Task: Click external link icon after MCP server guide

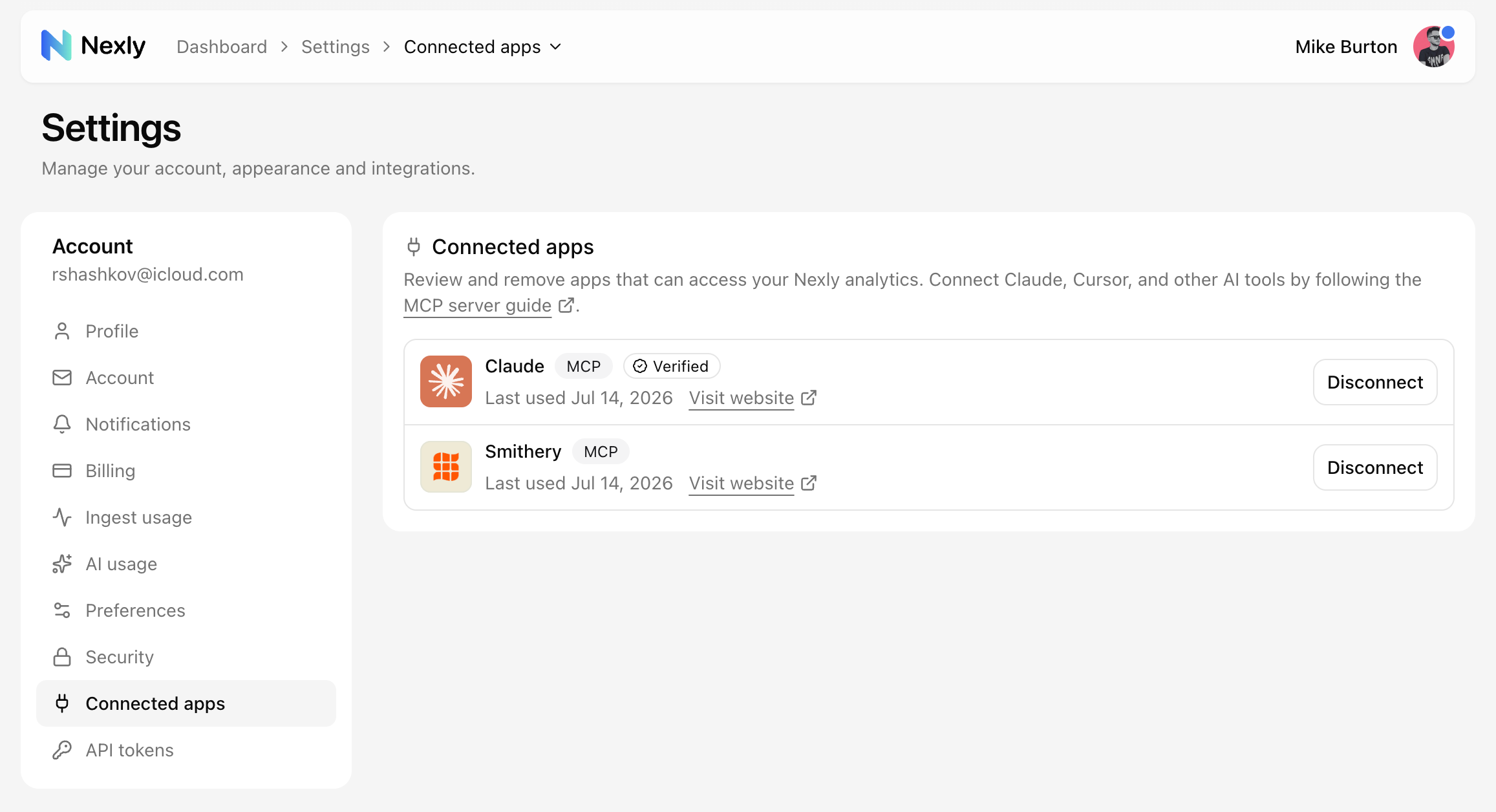Action: [566, 305]
